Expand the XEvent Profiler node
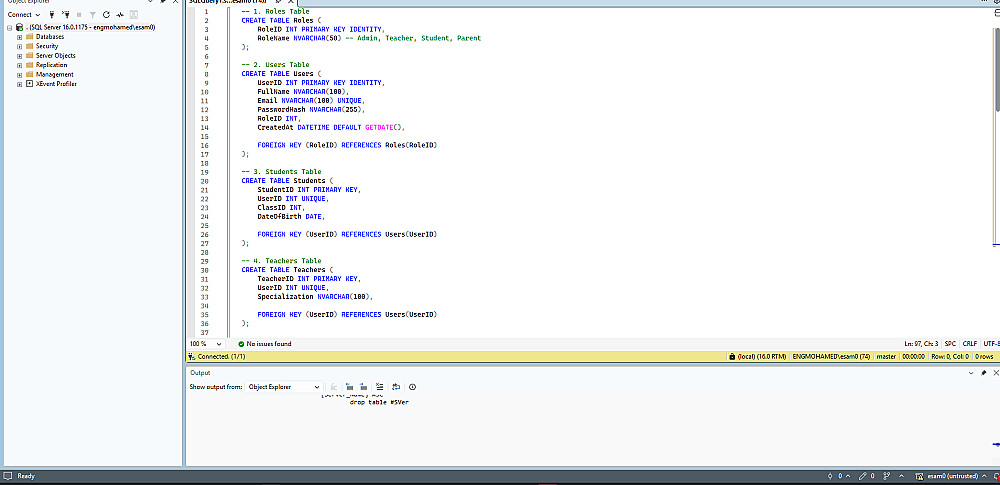This screenshot has width=1000, height=485. coord(20,84)
